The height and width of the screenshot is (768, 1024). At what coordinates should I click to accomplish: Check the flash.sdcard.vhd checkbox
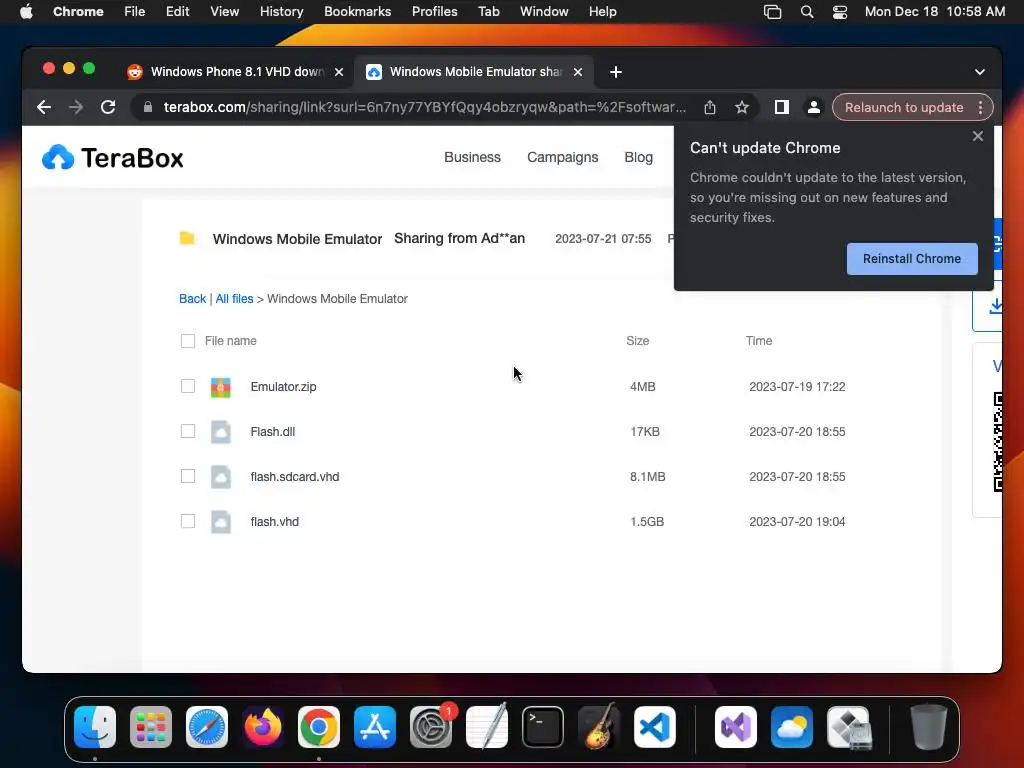click(187, 477)
